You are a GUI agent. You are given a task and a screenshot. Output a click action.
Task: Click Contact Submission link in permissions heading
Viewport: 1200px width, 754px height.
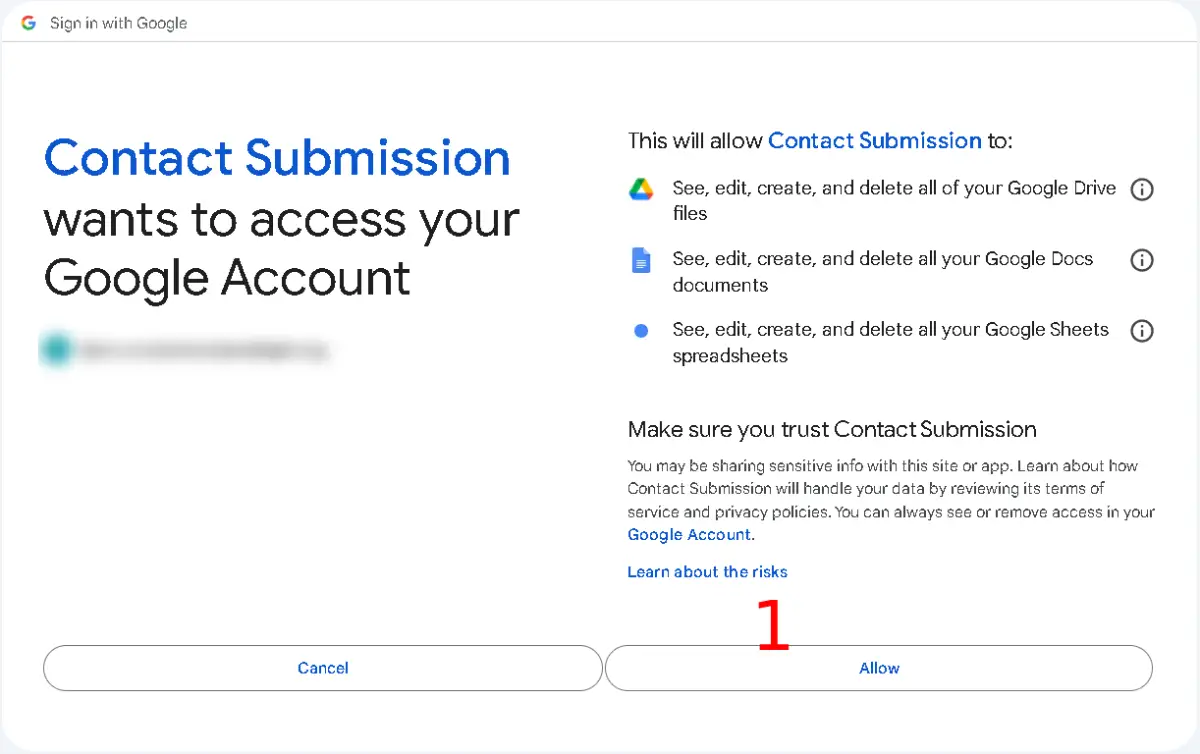pyautogui.click(x=874, y=141)
